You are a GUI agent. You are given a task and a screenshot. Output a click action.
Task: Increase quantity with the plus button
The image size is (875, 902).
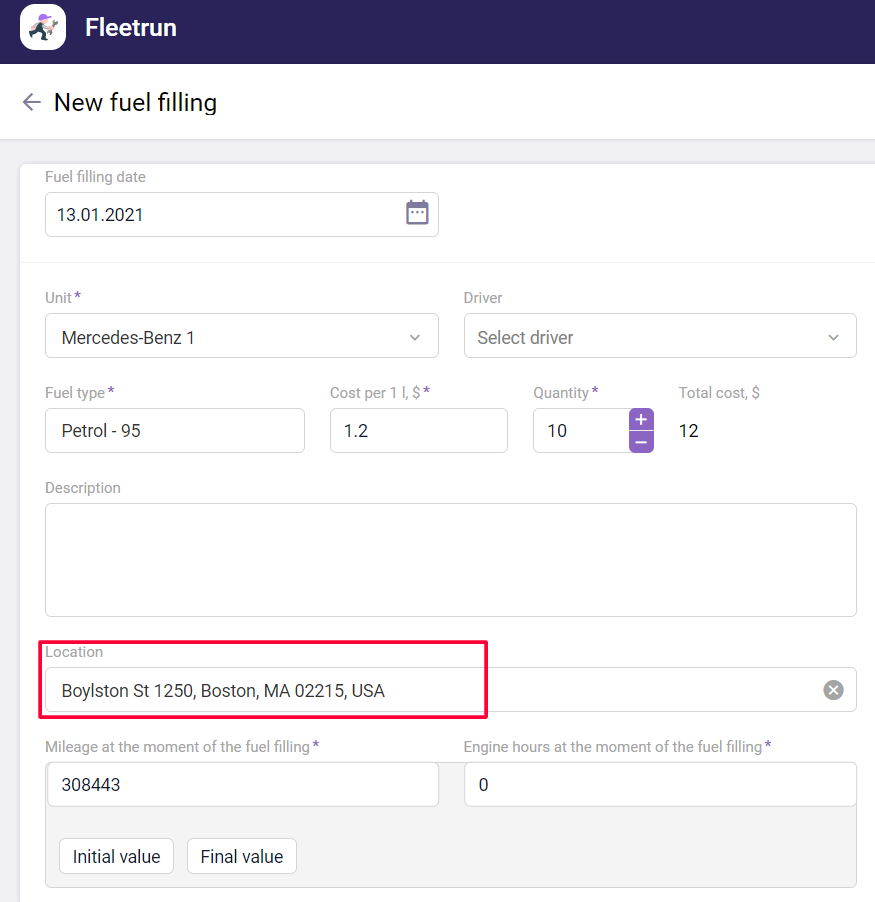point(641,419)
